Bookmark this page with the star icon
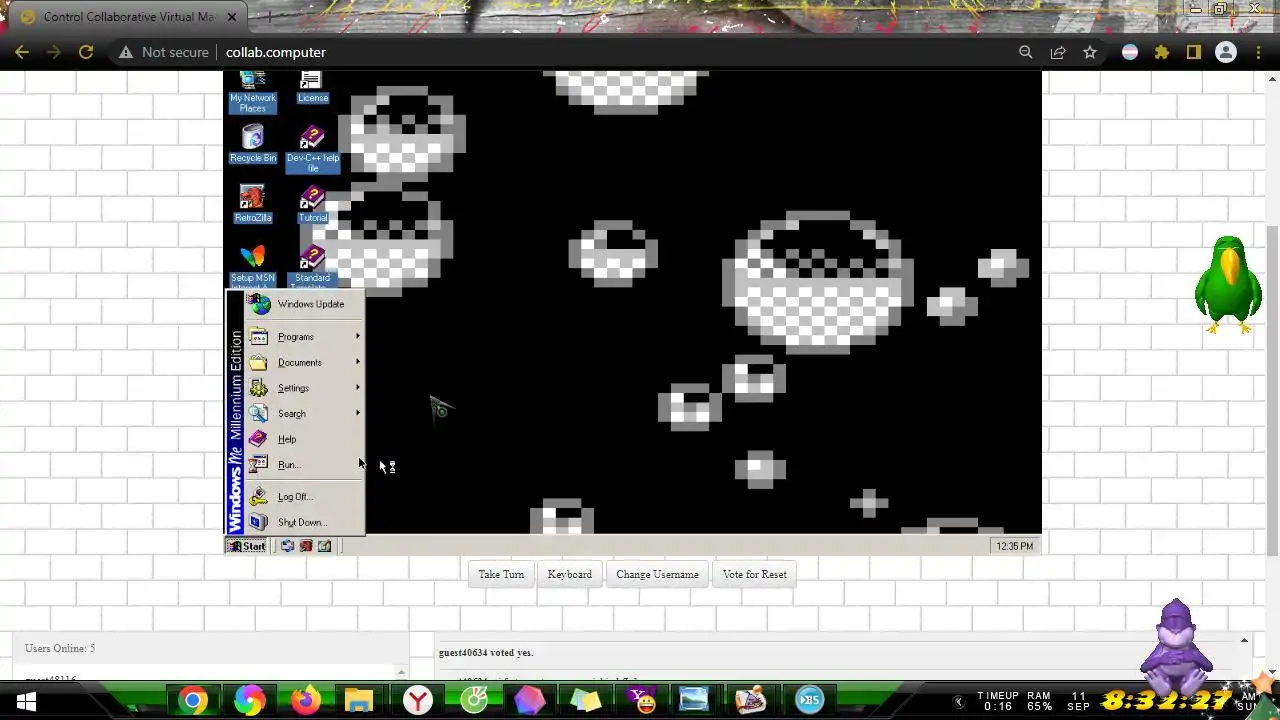Screen dimensions: 1280x720 coord(1090,52)
